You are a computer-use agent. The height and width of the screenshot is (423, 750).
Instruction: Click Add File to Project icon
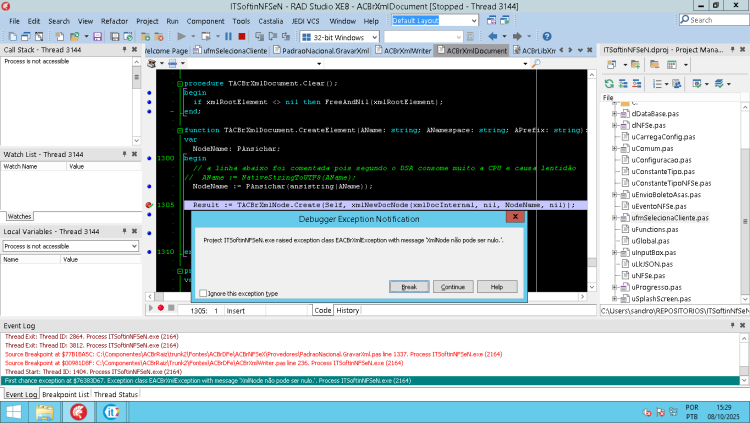(145, 36)
